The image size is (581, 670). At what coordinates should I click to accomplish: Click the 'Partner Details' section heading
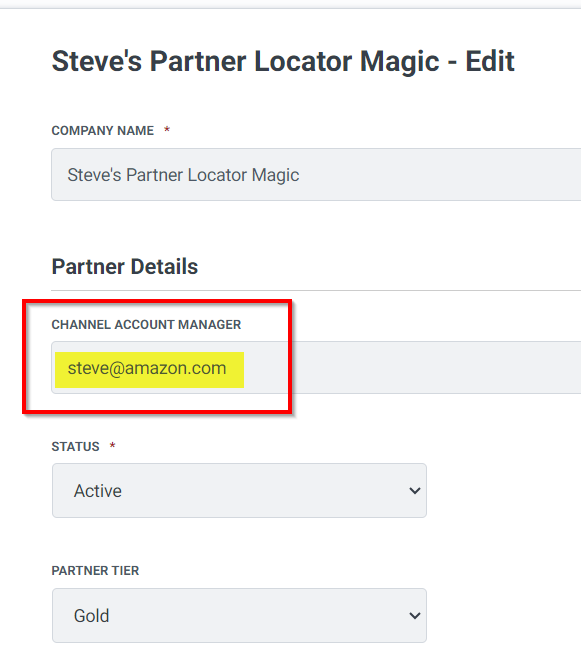click(125, 267)
